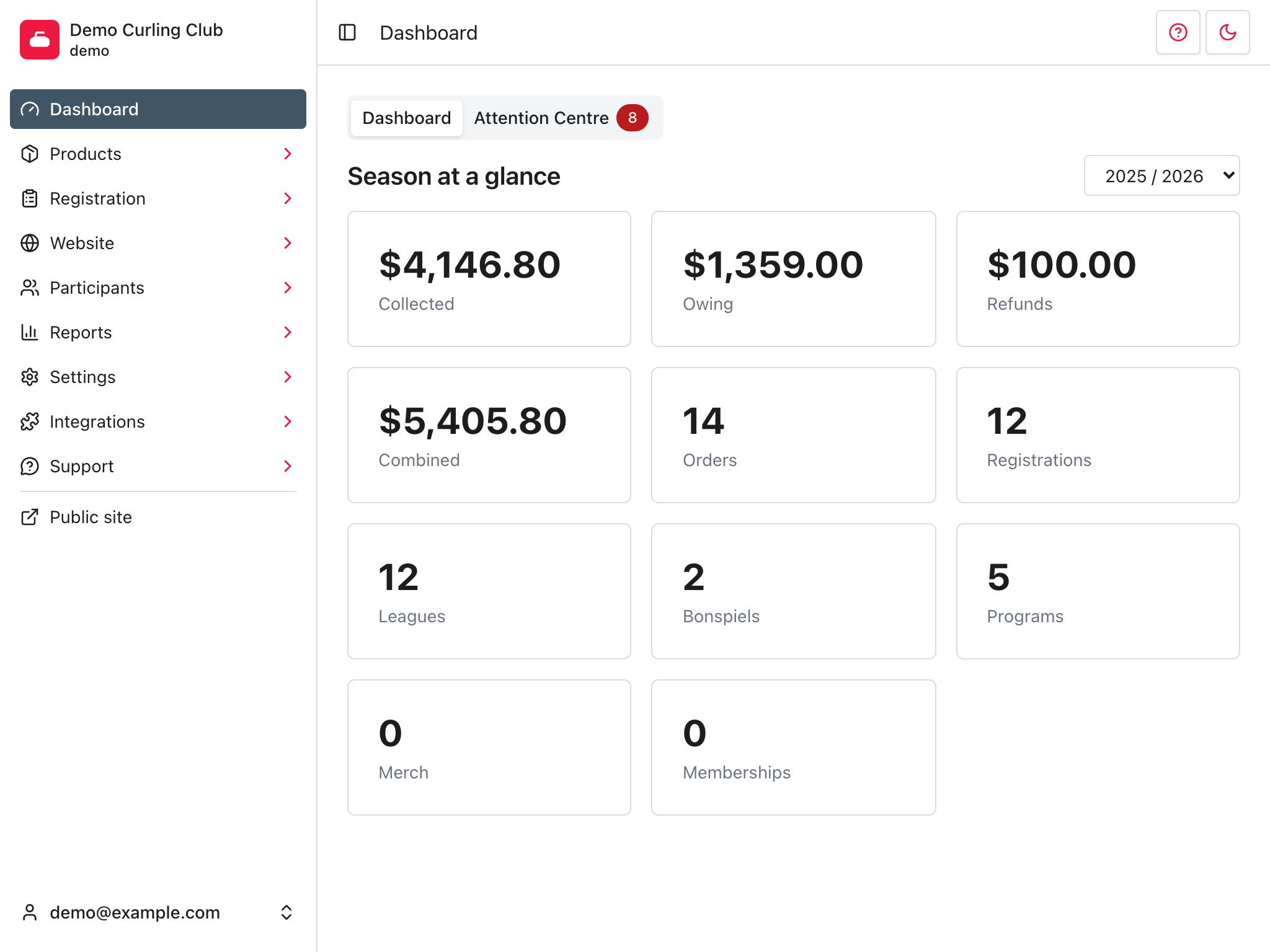Click the 12 Registrations card
Screen dimensions: 1270x952
pyautogui.click(x=1098, y=435)
